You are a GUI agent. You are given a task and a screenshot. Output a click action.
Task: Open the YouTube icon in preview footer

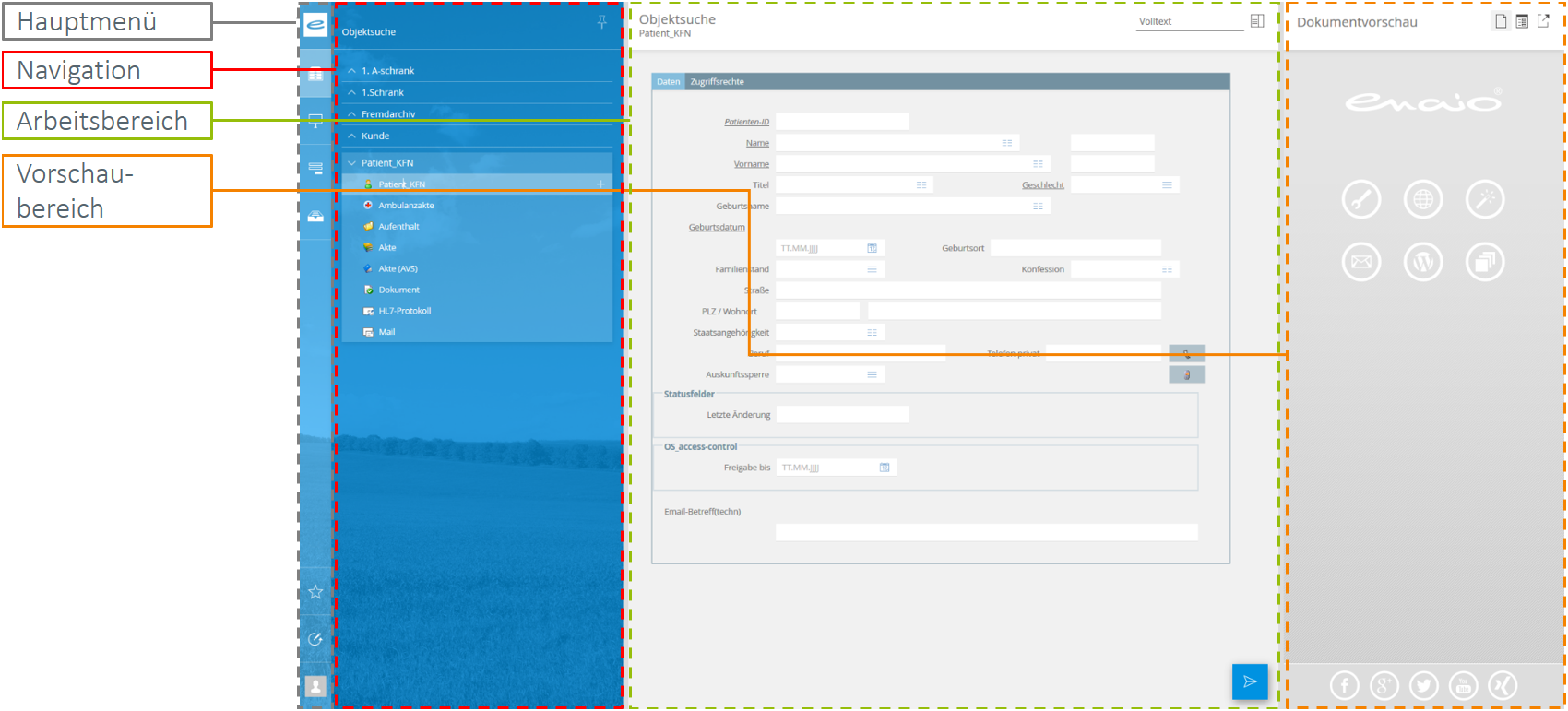coord(1463,685)
